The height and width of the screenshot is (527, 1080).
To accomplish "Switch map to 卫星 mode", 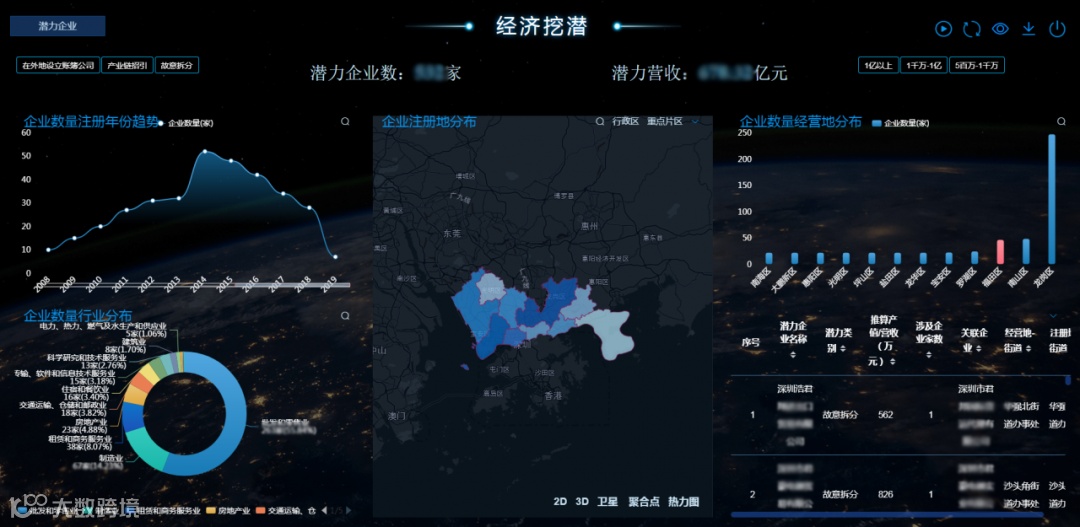I will 607,502.
